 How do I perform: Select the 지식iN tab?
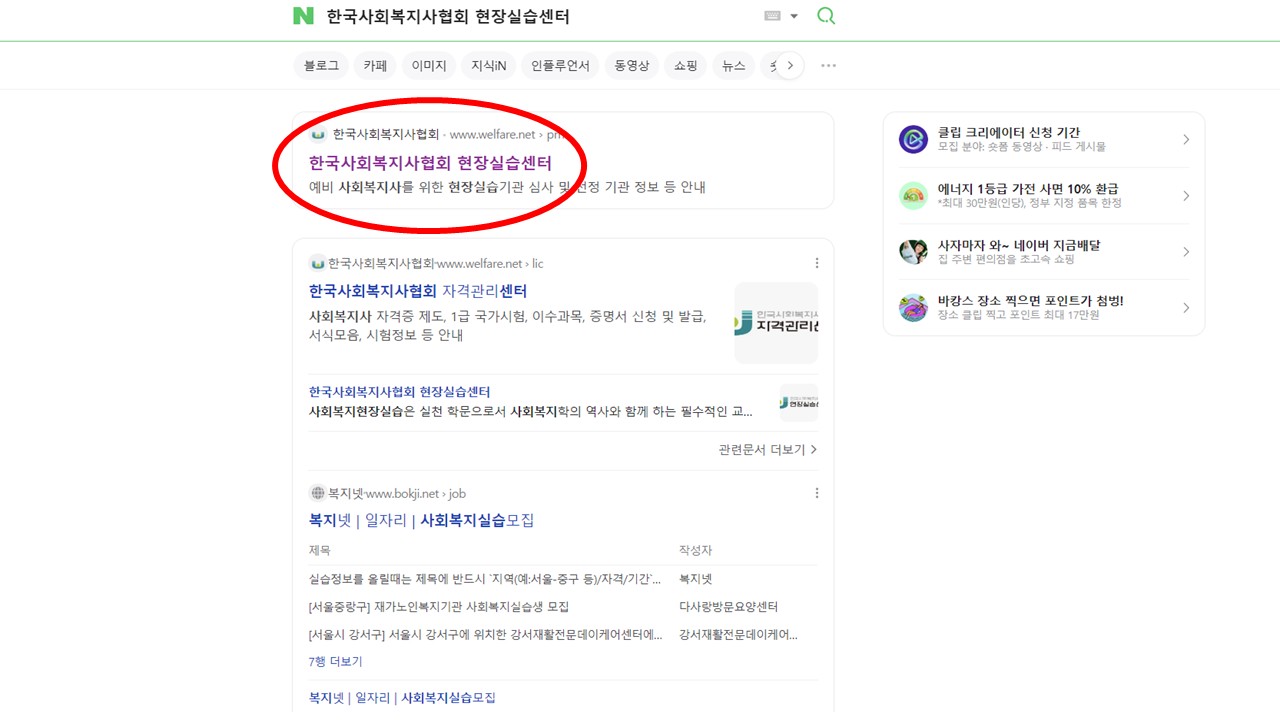(489, 66)
